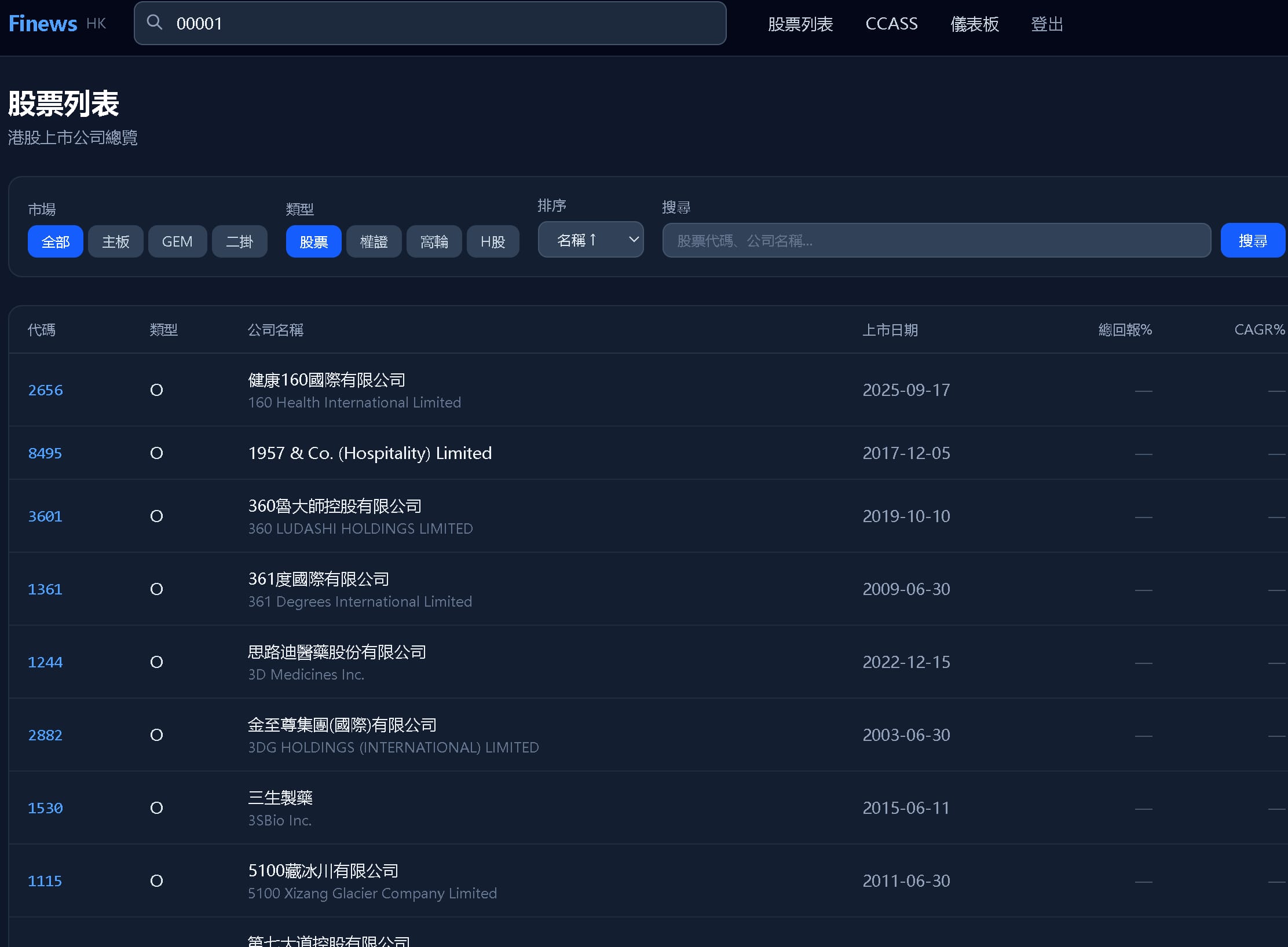Select the 股票 type filter

point(314,241)
